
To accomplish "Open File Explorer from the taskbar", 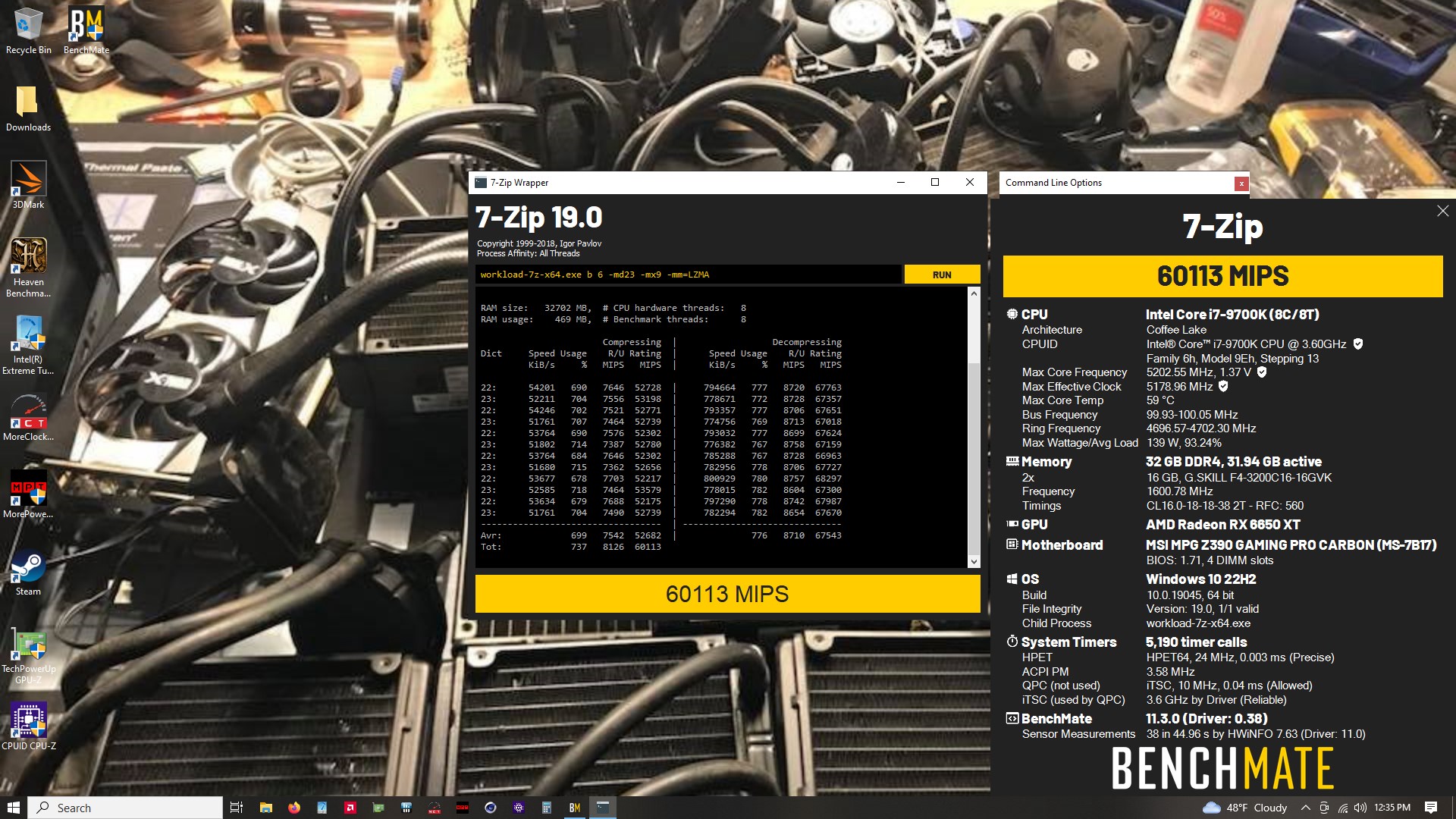I will point(265,808).
